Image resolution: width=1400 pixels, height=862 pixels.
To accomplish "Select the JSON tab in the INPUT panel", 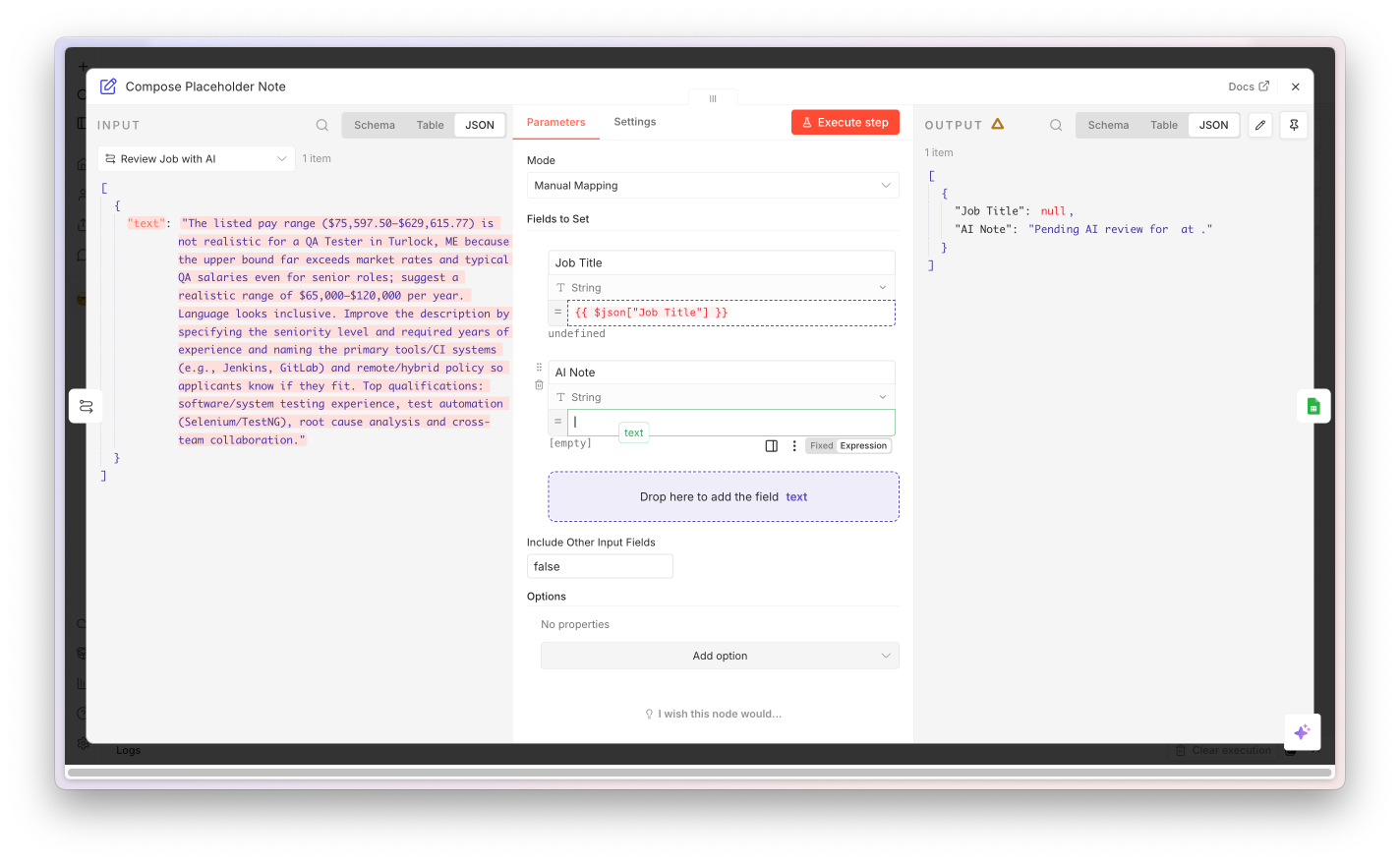I will click(x=480, y=125).
